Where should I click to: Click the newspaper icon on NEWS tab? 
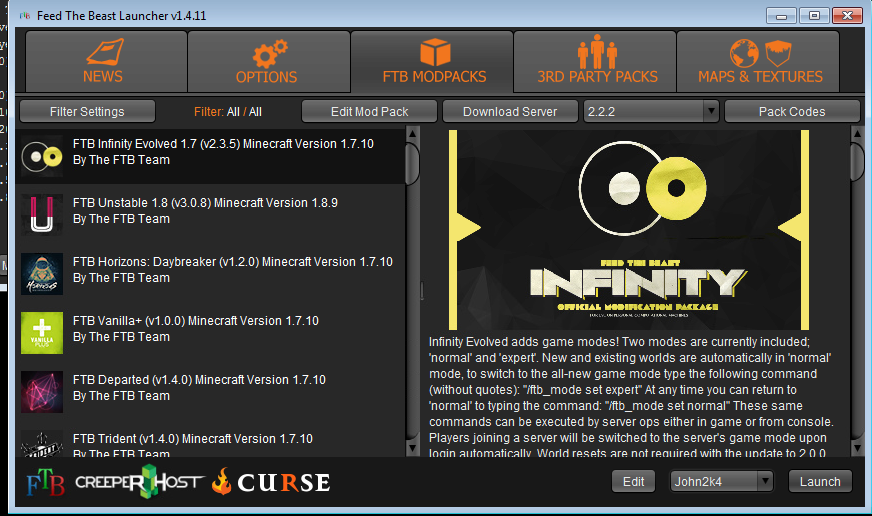pos(105,52)
